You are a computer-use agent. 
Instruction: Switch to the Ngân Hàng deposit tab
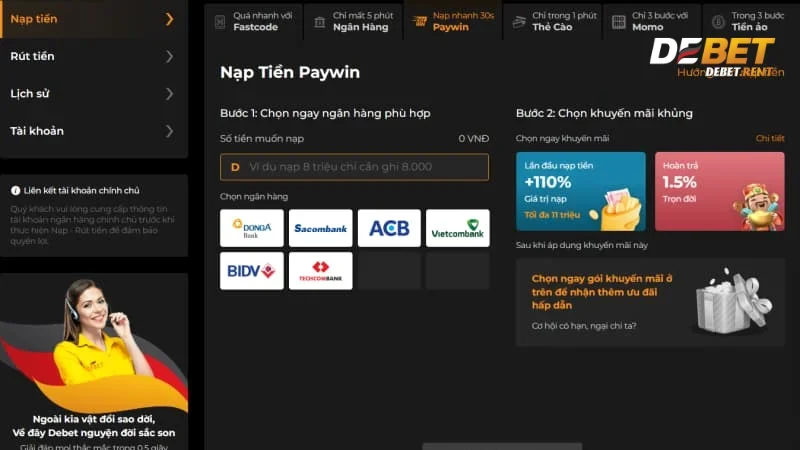click(354, 21)
